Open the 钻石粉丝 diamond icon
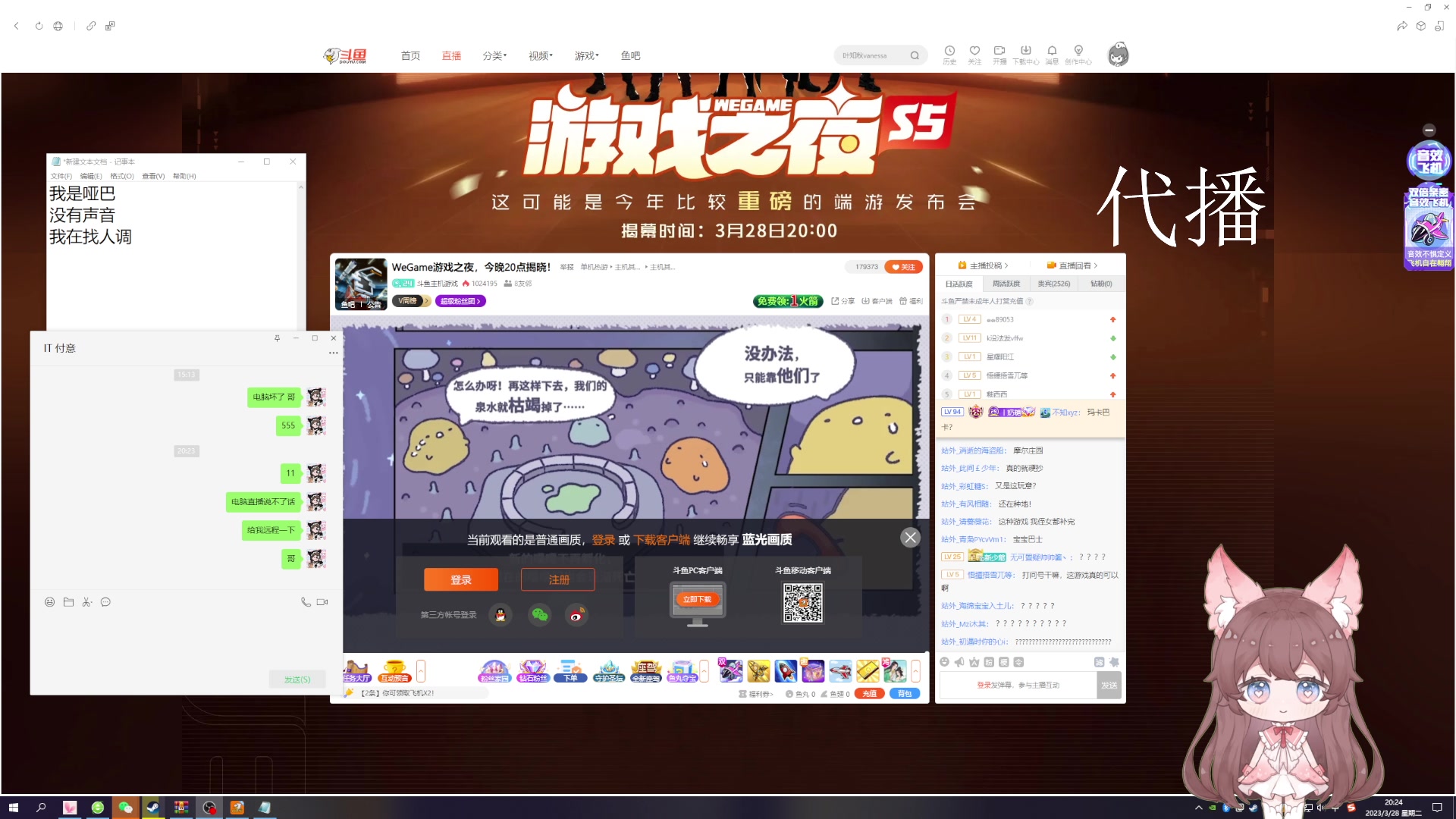 [x=532, y=671]
